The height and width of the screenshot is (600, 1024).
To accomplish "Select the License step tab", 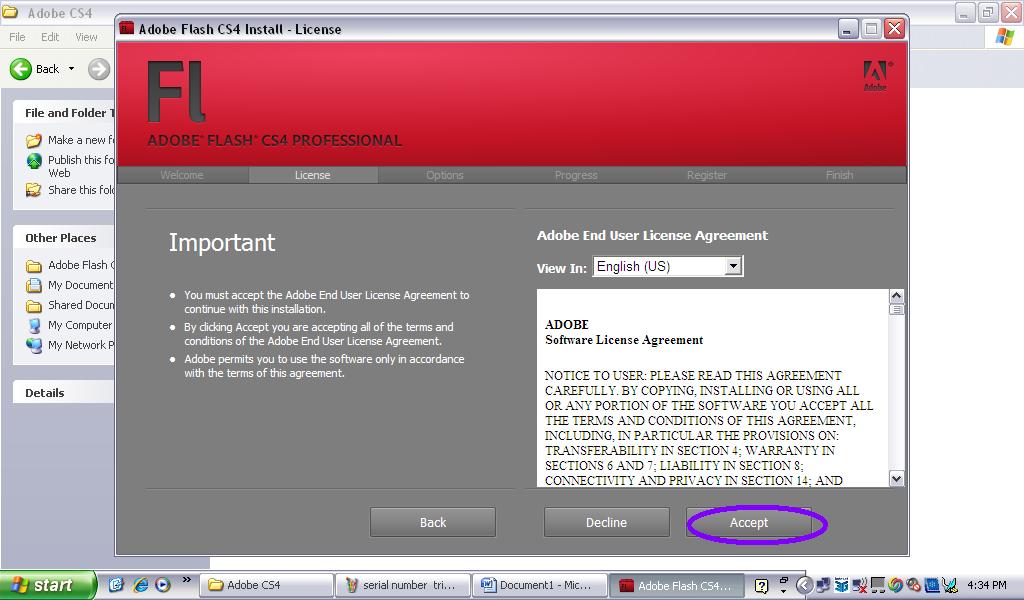I will [312, 175].
